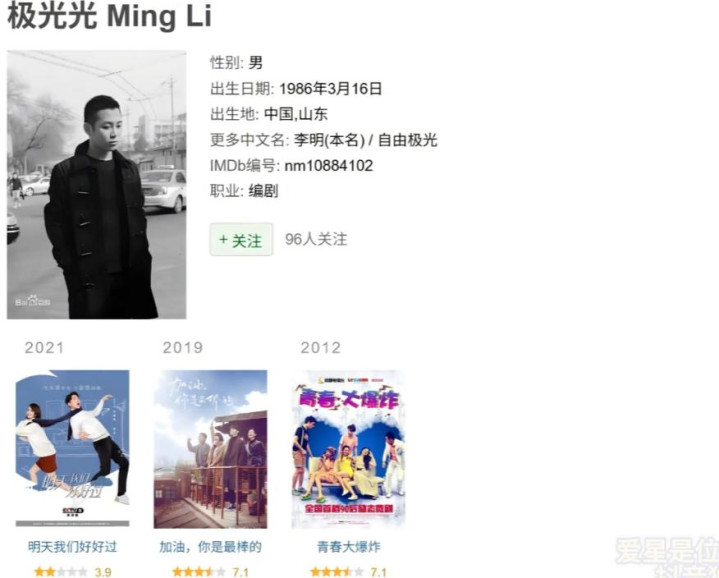Click the 加油，你是最棒的 poster thumbnail
The width and height of the screenshot is (719, 578).
210,449
